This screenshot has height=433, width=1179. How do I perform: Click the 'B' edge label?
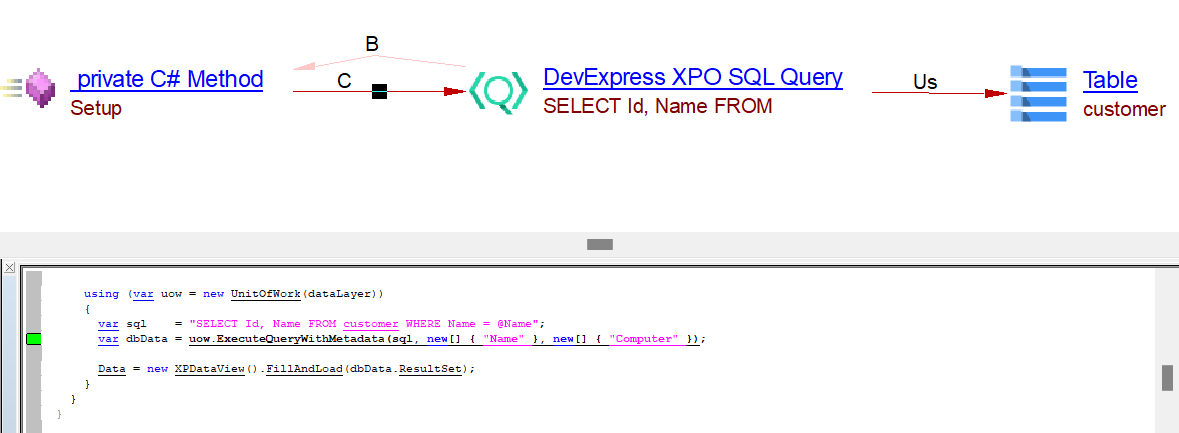(x=372, y=45)
